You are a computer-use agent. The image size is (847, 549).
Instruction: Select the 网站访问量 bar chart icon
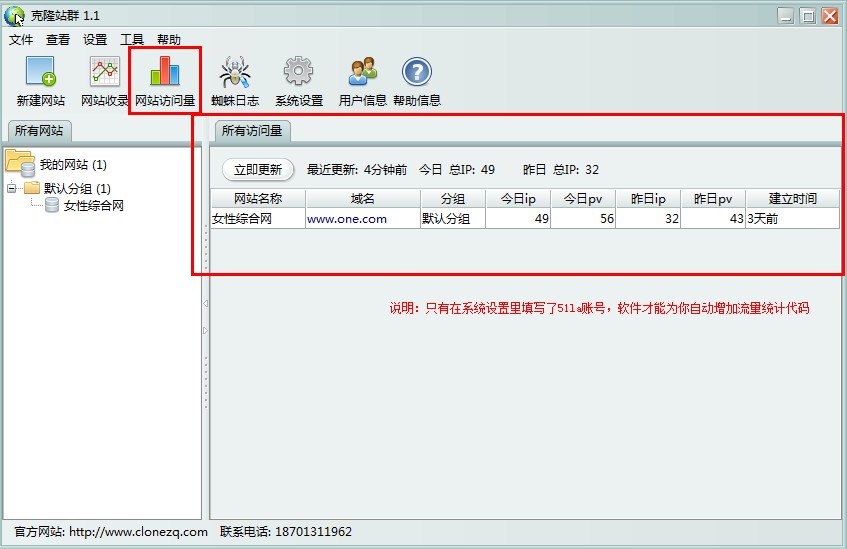[x=165, y=71]
